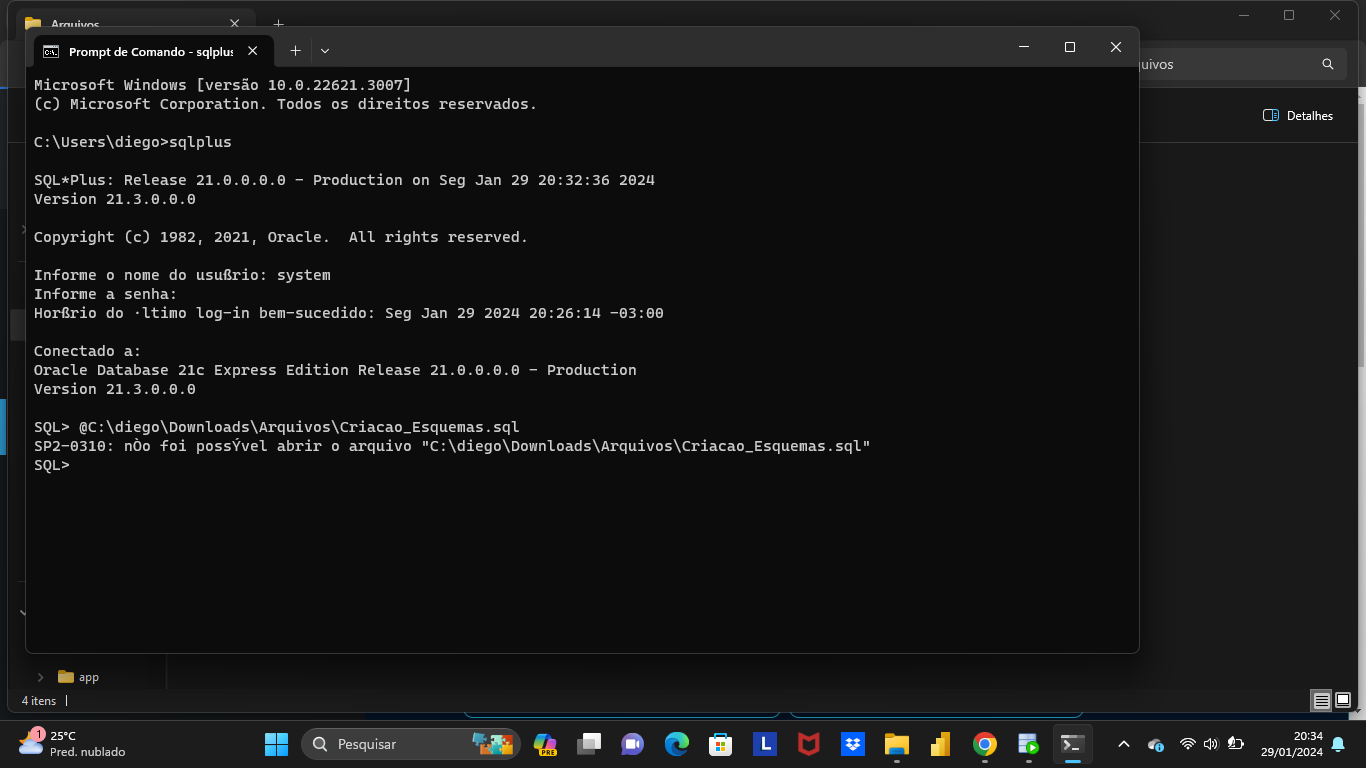Select the app folder in navigation pane
The image size is (1366, 768).
79,677
